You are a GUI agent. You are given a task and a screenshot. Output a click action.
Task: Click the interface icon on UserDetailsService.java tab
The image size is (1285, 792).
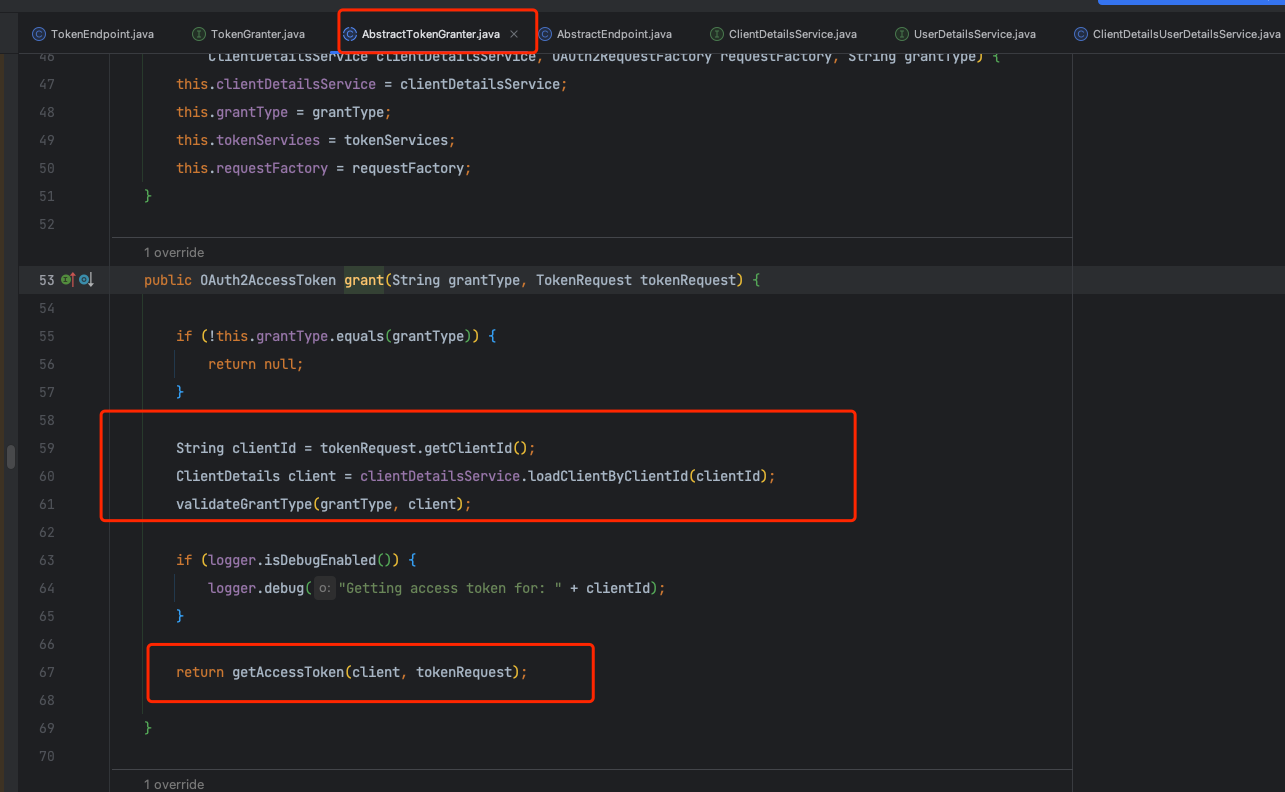(902, 34)
